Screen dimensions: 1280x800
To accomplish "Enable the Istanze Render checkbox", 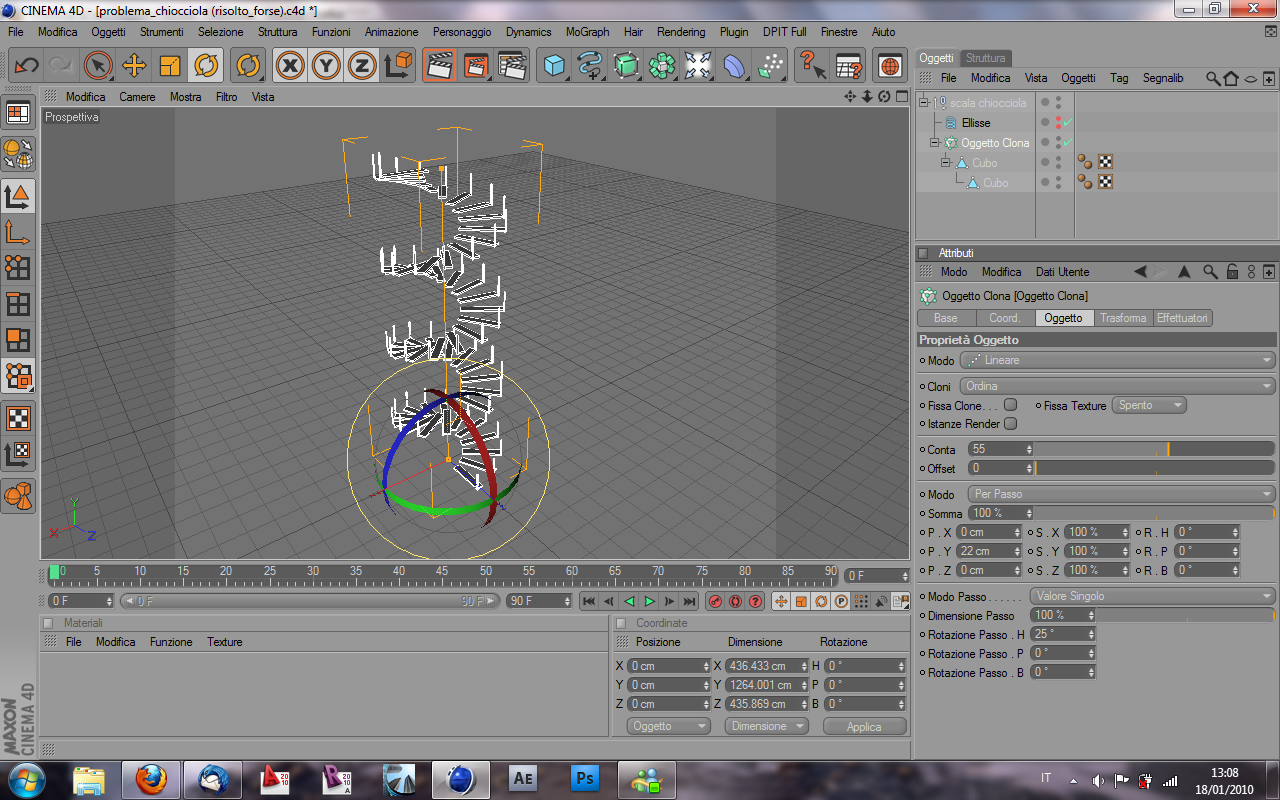I will tap(1010, 424).
